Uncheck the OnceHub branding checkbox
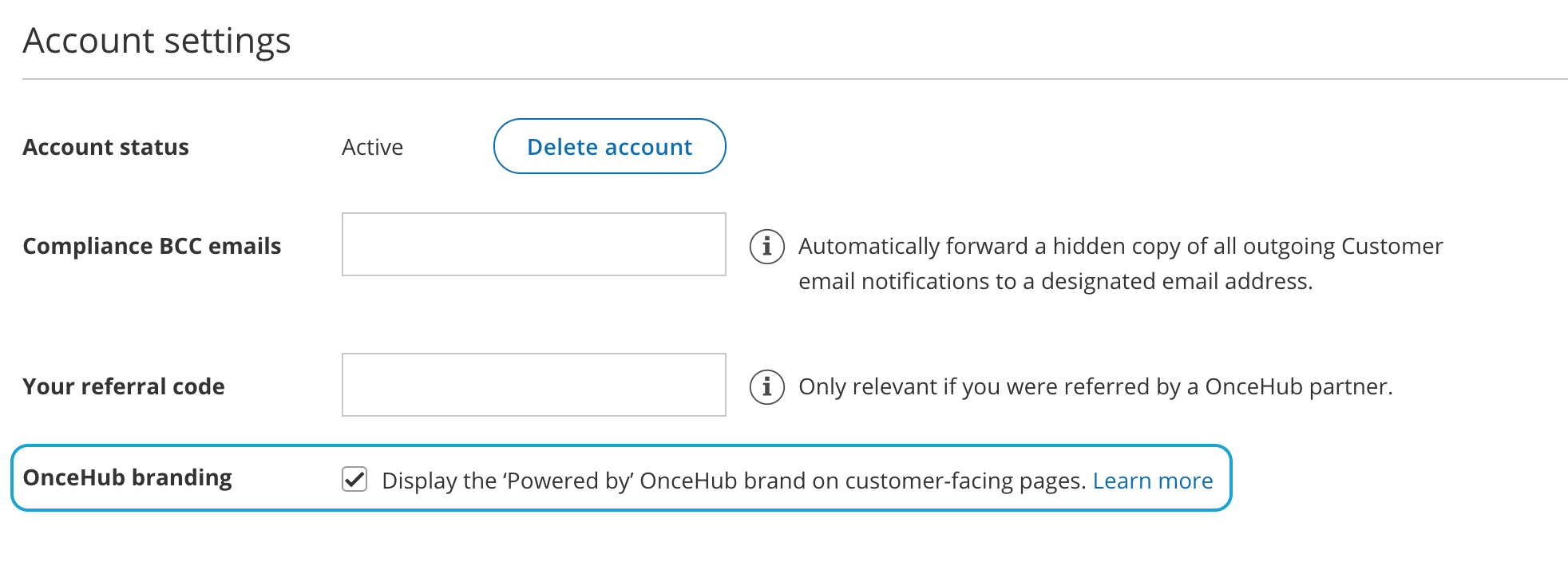The height and width of the screenshot is (562, 1568). (354, 480)
